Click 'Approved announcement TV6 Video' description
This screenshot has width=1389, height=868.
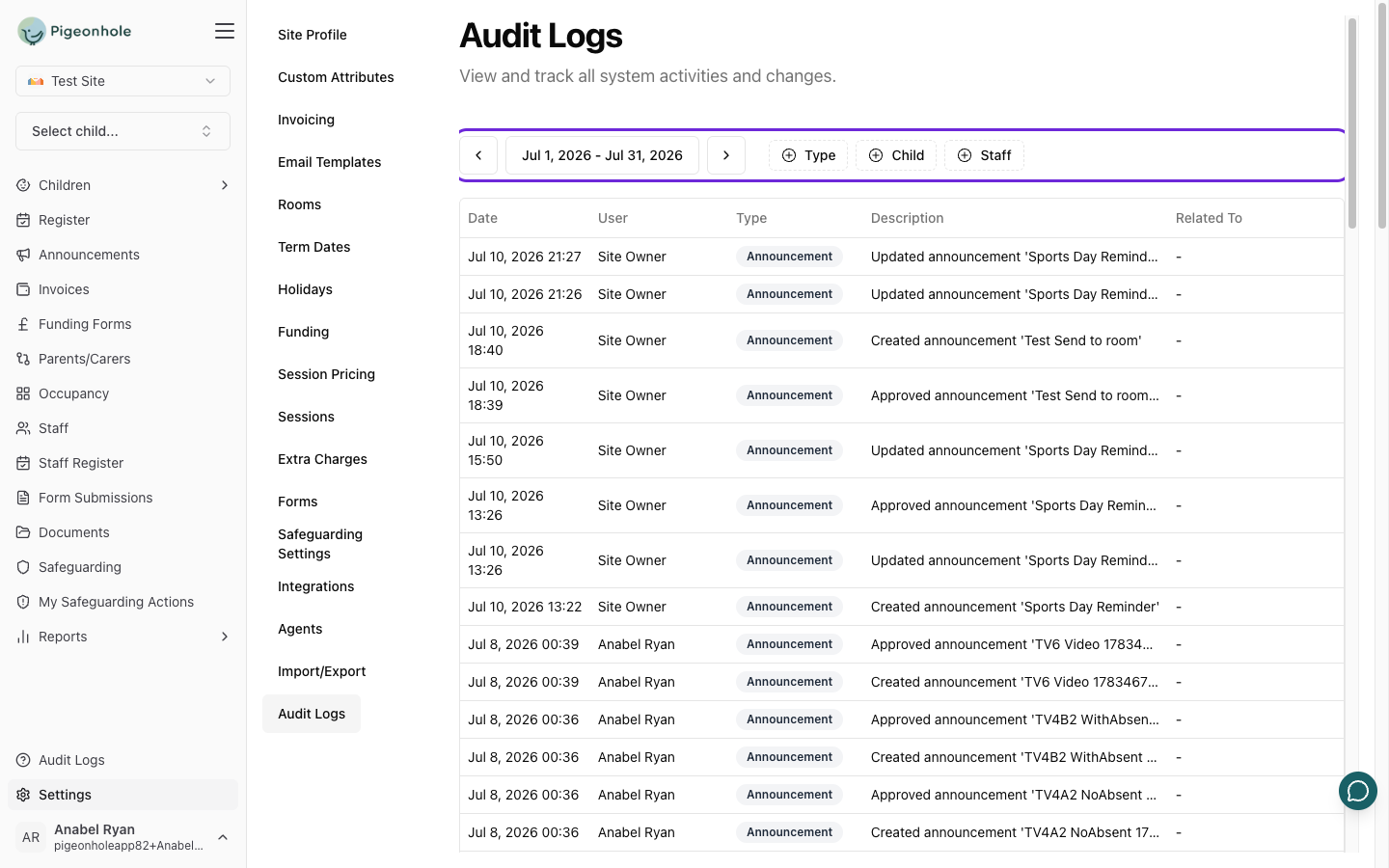[x=1012, y=644]
